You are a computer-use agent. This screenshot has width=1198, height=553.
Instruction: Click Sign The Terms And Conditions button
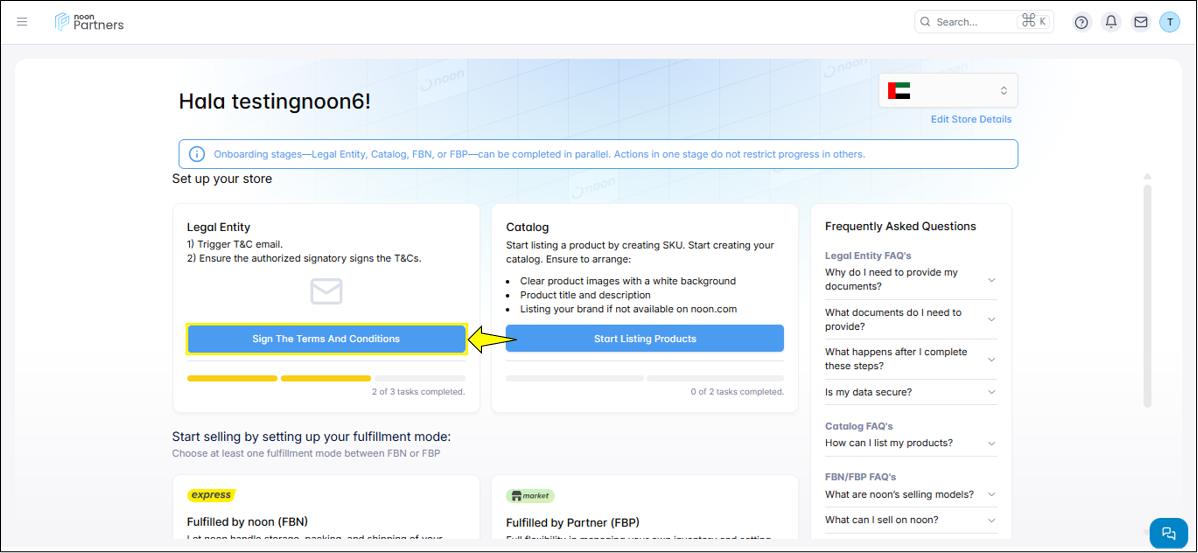pyautogui.click(x=326, y=339)
